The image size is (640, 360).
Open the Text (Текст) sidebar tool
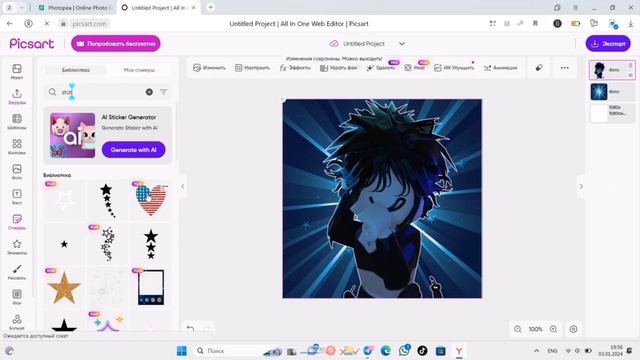tap(17, 196)
